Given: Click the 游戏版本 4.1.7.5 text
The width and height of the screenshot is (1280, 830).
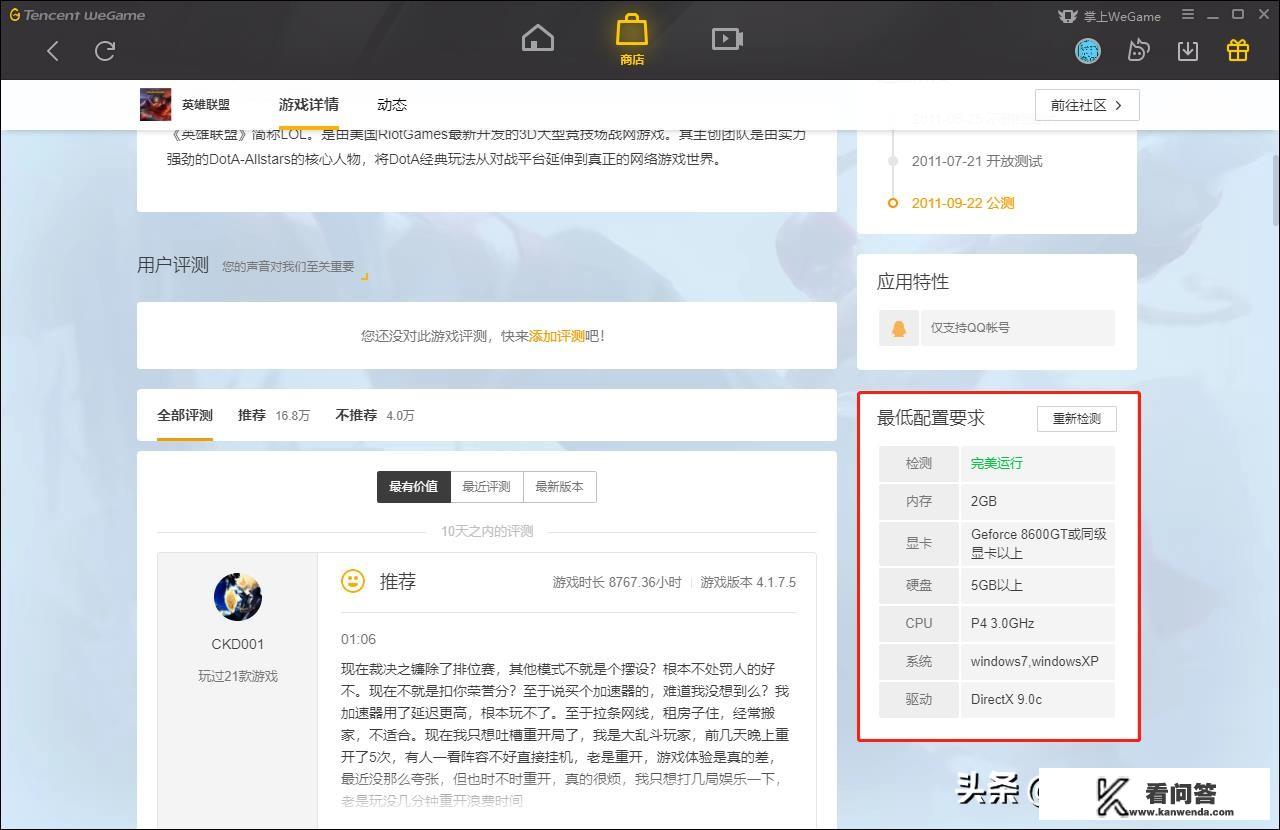Looking at the screenshot, I should [748, 582].
